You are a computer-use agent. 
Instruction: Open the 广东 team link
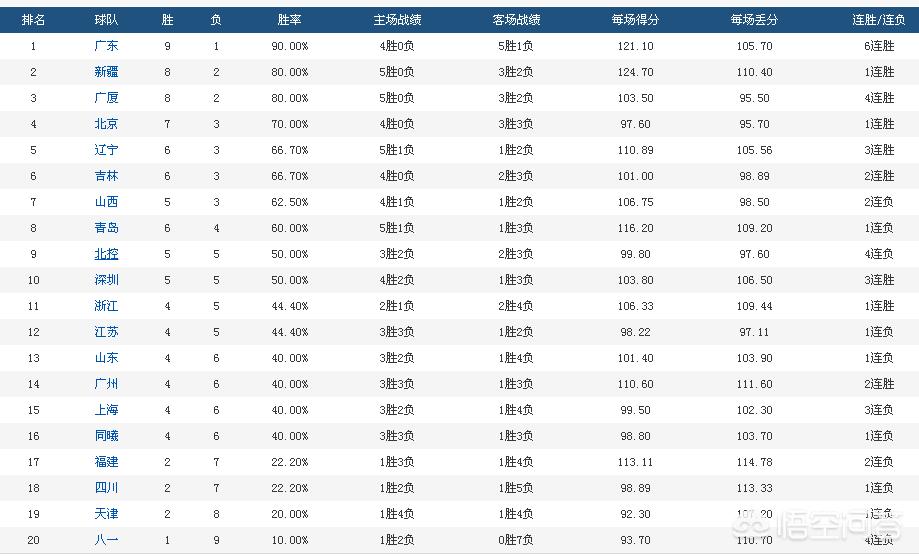(107, 46)
